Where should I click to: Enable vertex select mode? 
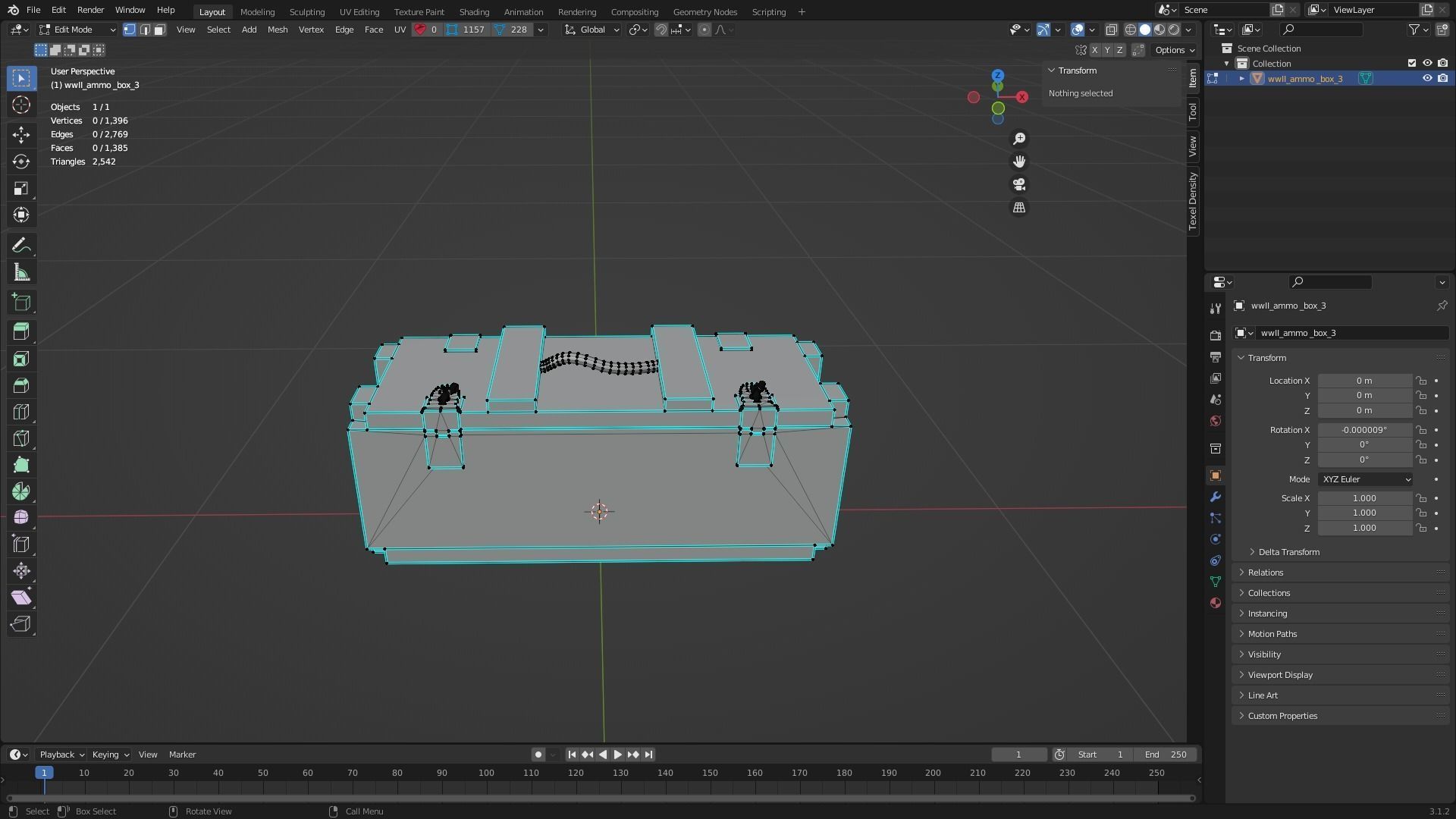(x=130, y=30)
